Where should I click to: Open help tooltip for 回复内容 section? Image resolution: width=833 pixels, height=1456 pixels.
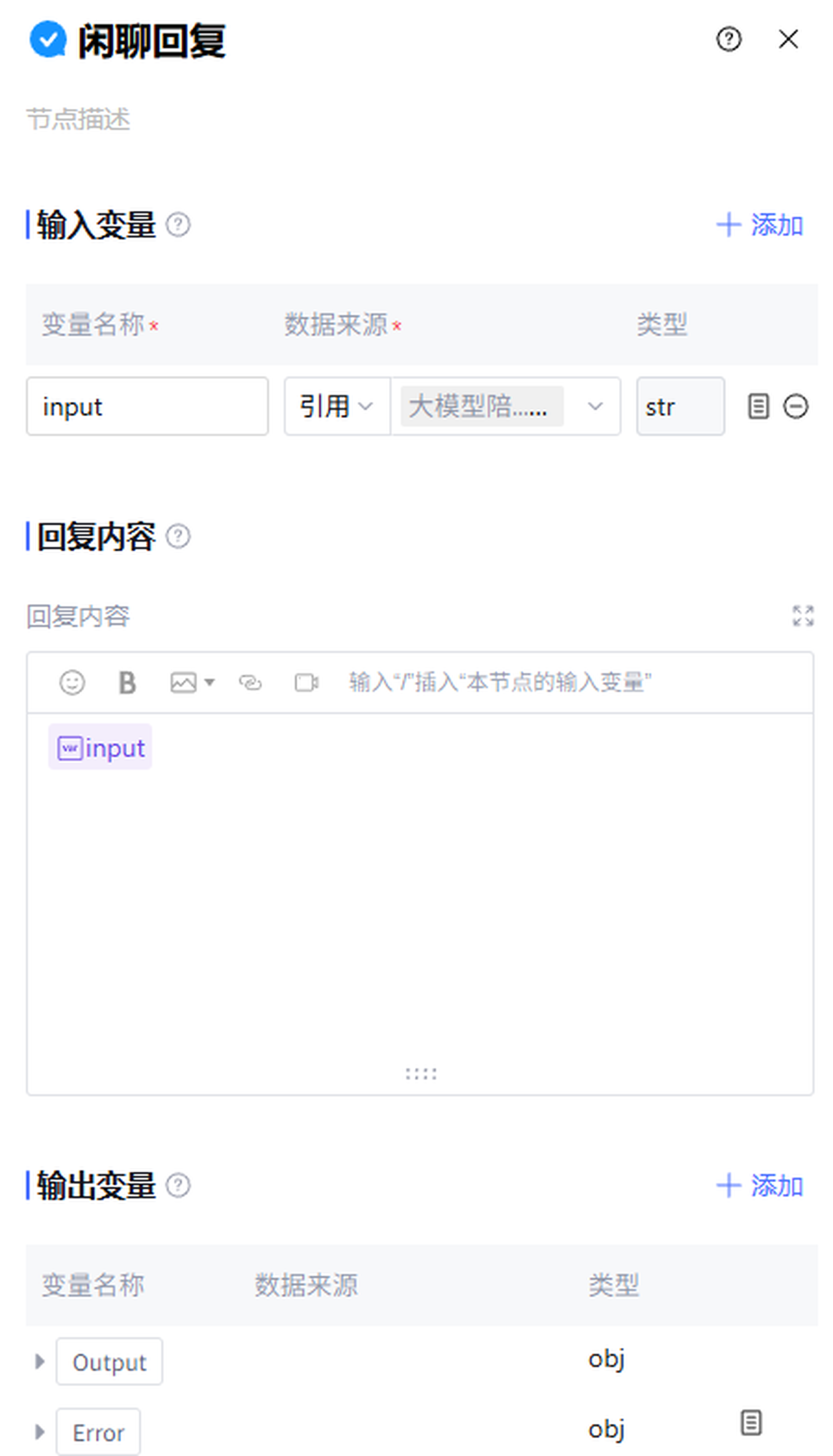point(178,536)
